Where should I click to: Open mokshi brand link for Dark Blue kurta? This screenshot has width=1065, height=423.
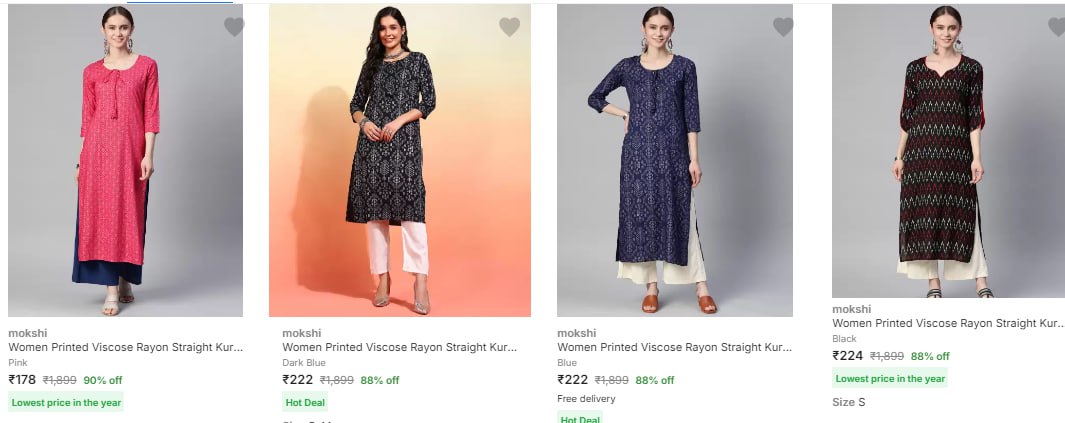point(302,333)
